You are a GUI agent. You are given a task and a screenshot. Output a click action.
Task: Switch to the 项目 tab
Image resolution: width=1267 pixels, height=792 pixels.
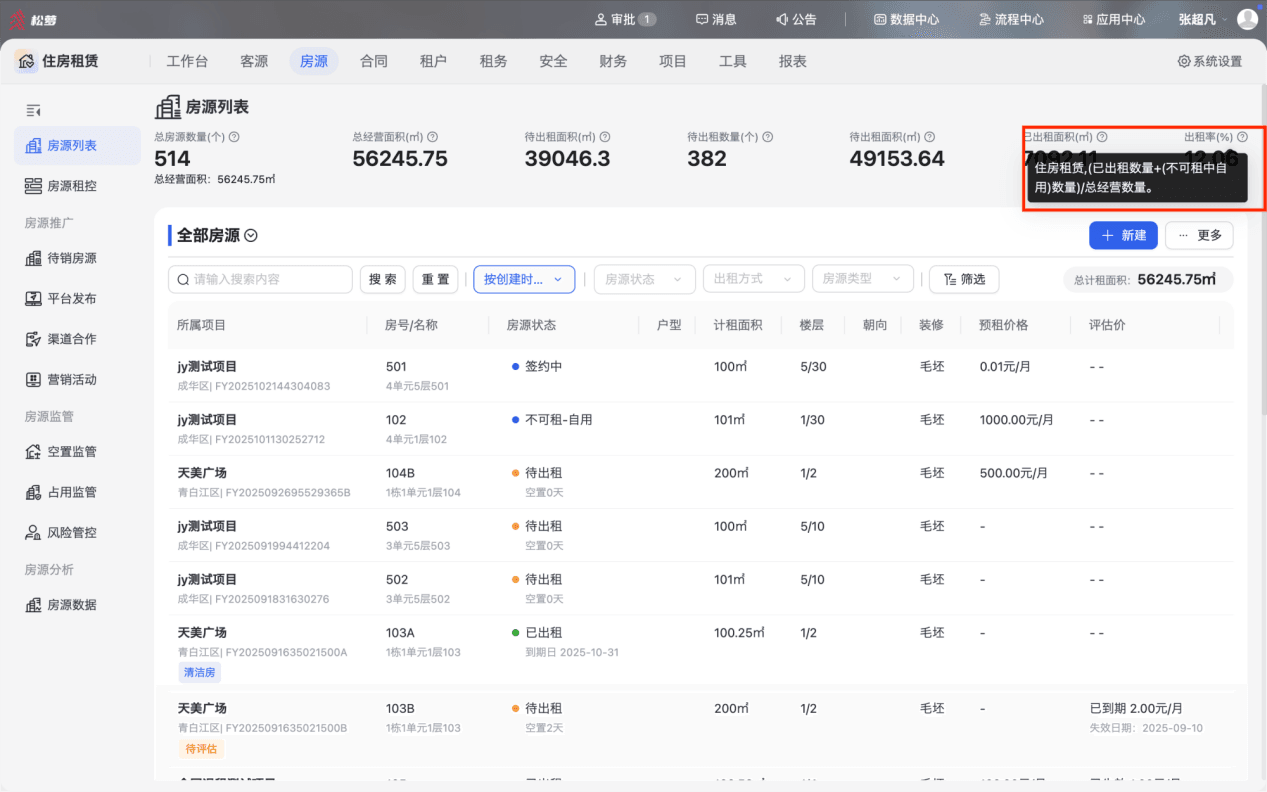[673, 61]
